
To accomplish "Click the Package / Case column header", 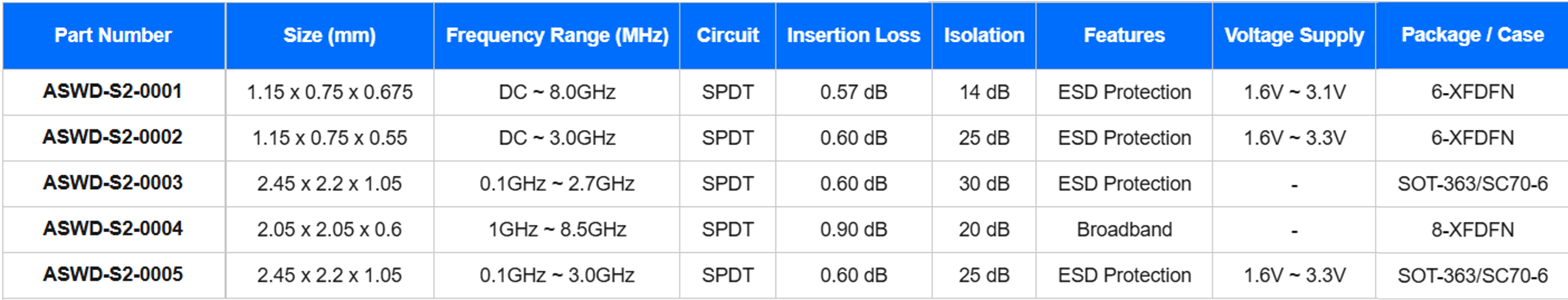I will pos(1473,35).
